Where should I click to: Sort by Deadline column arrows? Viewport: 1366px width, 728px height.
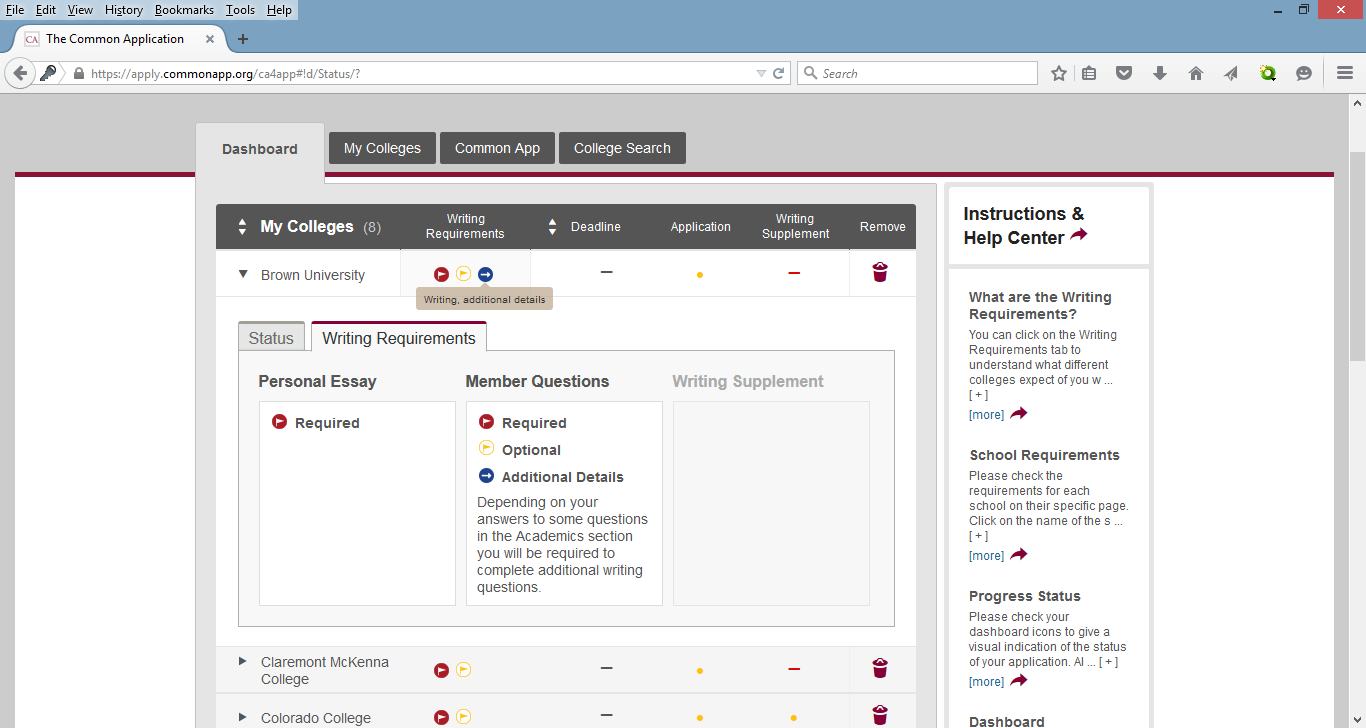pos(552,227)
